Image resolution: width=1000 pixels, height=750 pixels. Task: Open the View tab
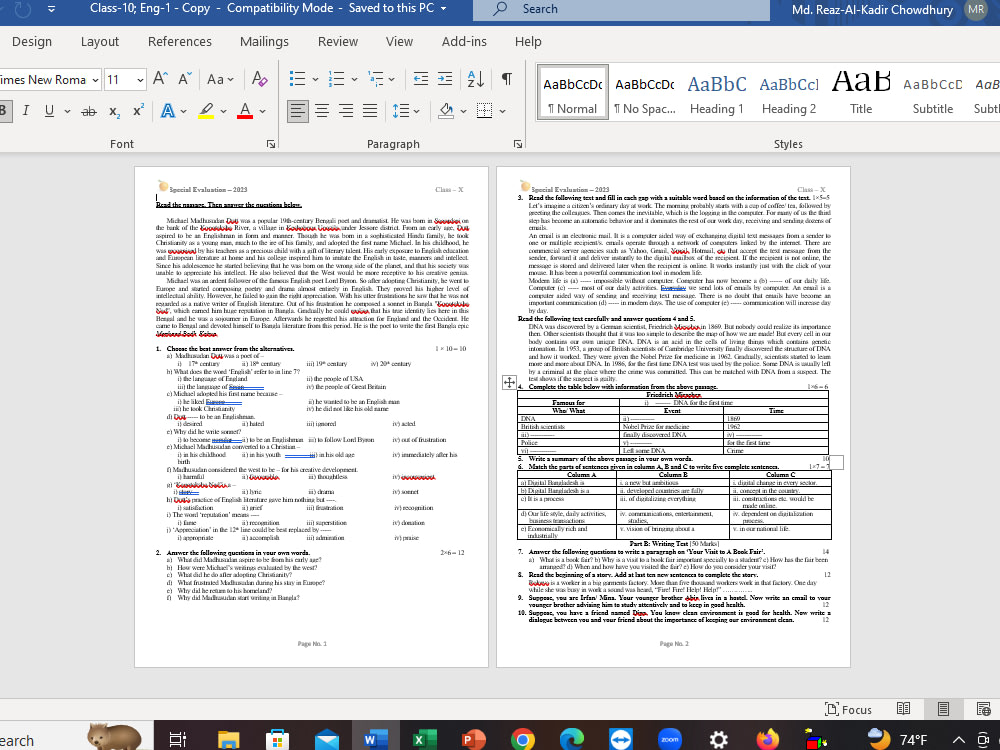[x=399, y=41]
